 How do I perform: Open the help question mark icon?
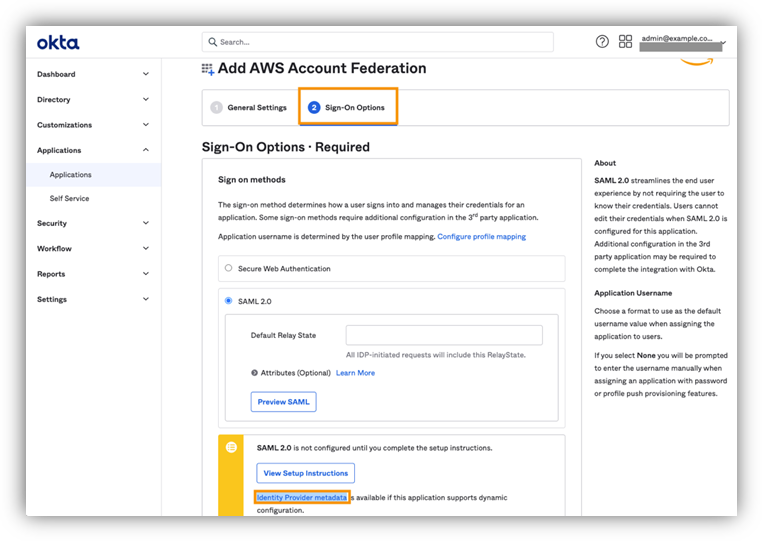point(602,42)
